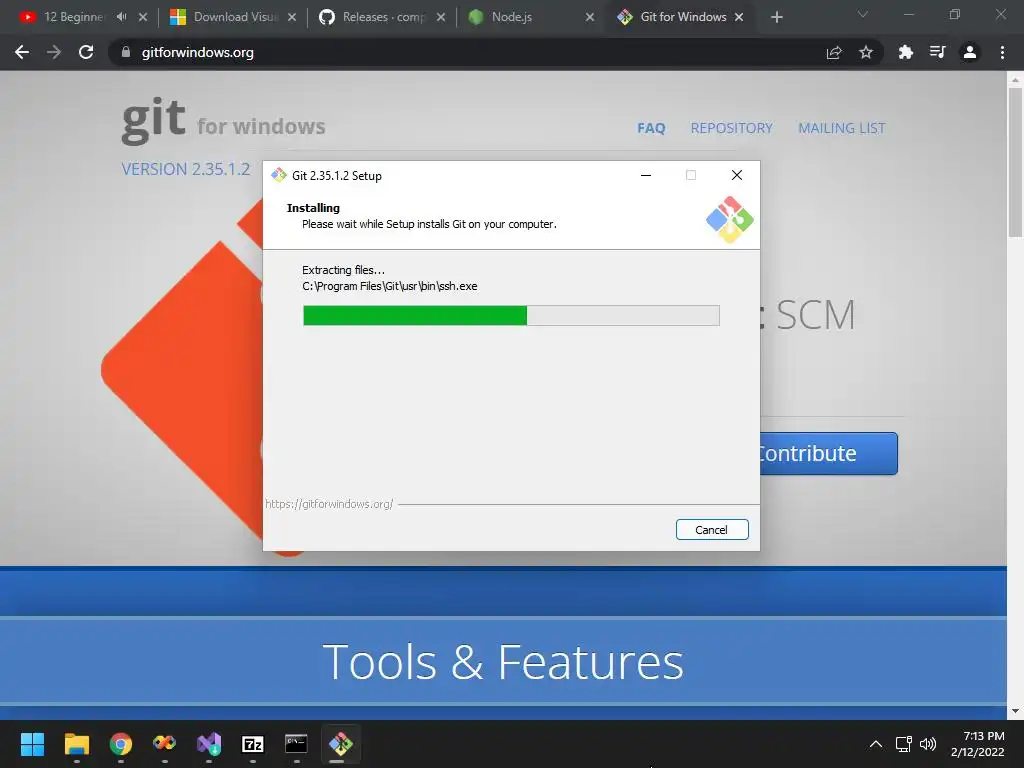
Task: Click the installation progress bar
Action: [x=511, y=315]
